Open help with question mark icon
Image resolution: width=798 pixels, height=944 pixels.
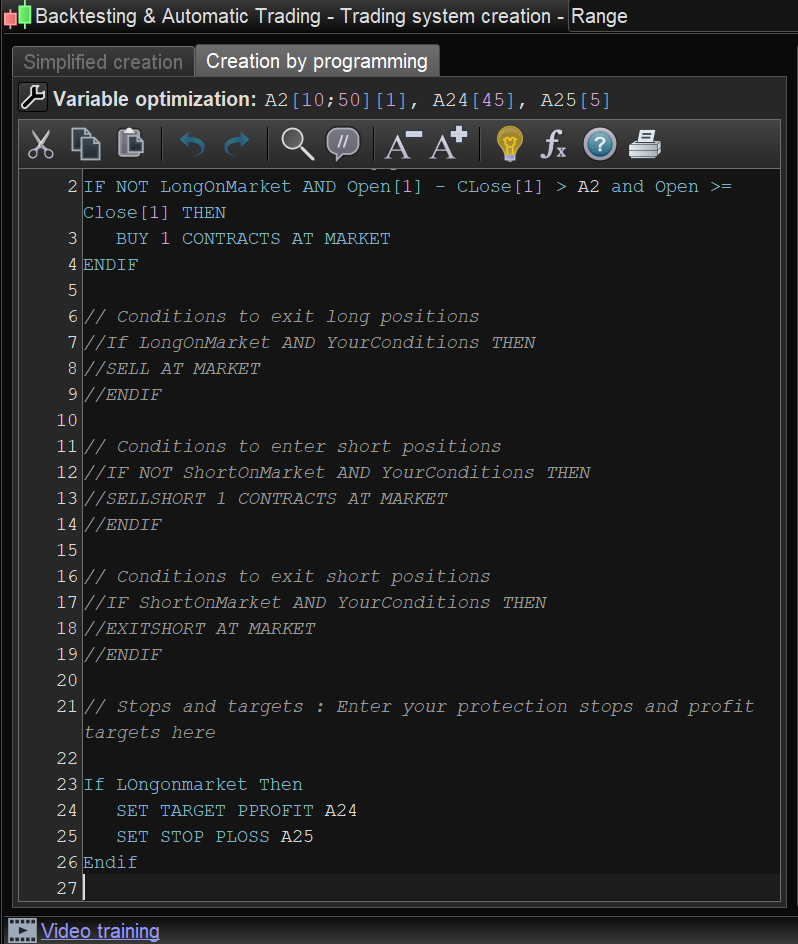599,145
